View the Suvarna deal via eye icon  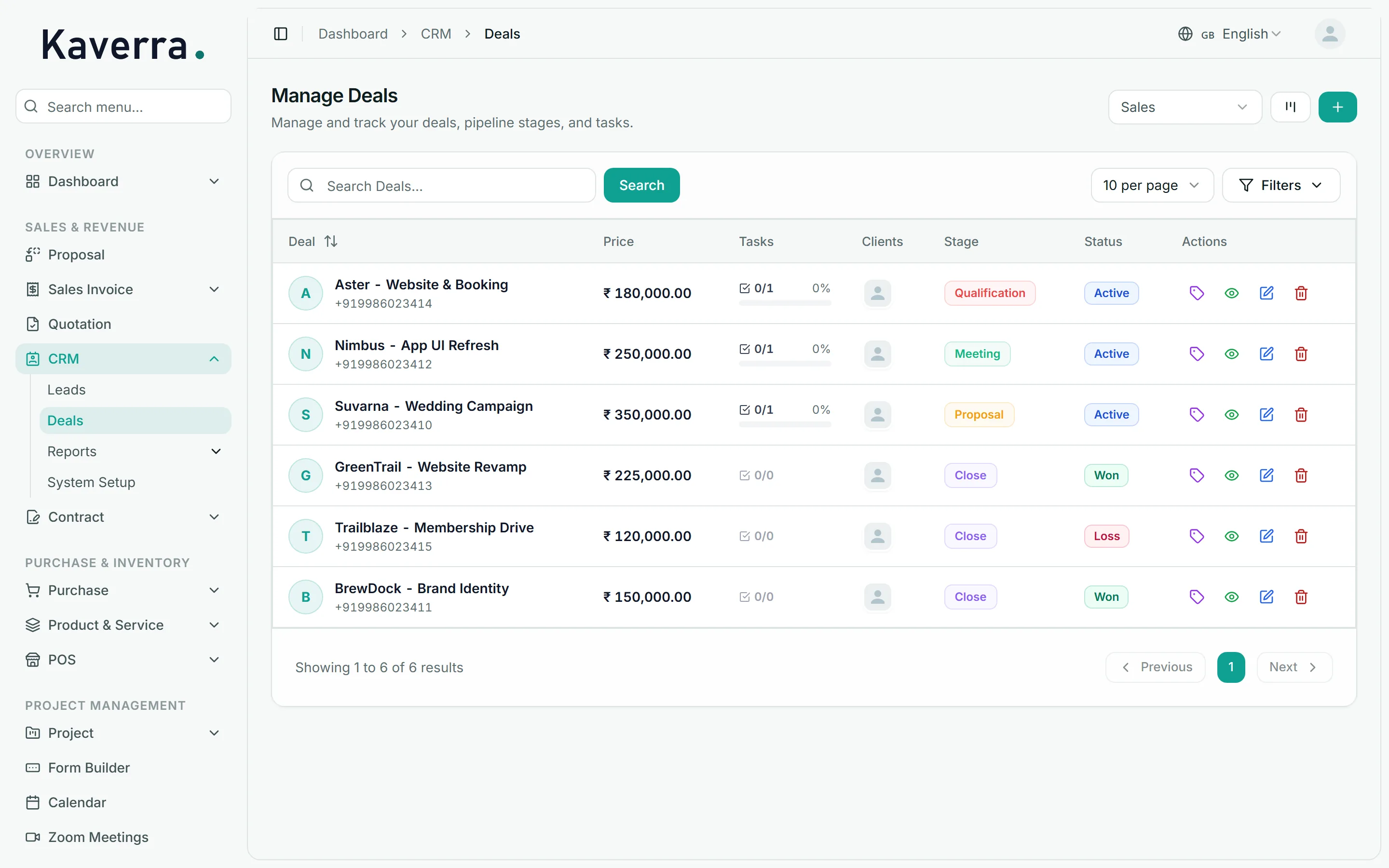1232,415
